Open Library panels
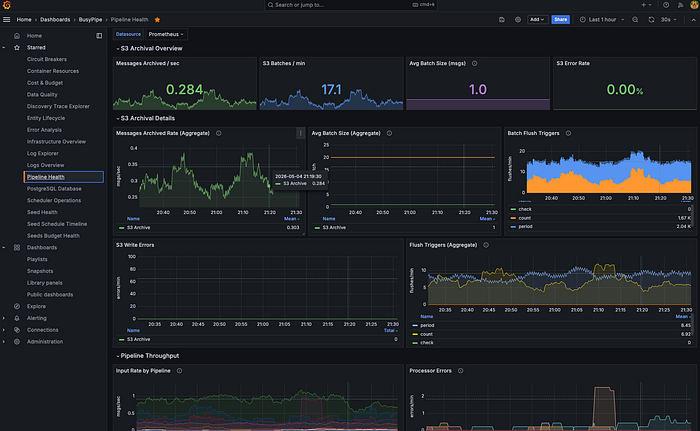 tap(45, 283)
